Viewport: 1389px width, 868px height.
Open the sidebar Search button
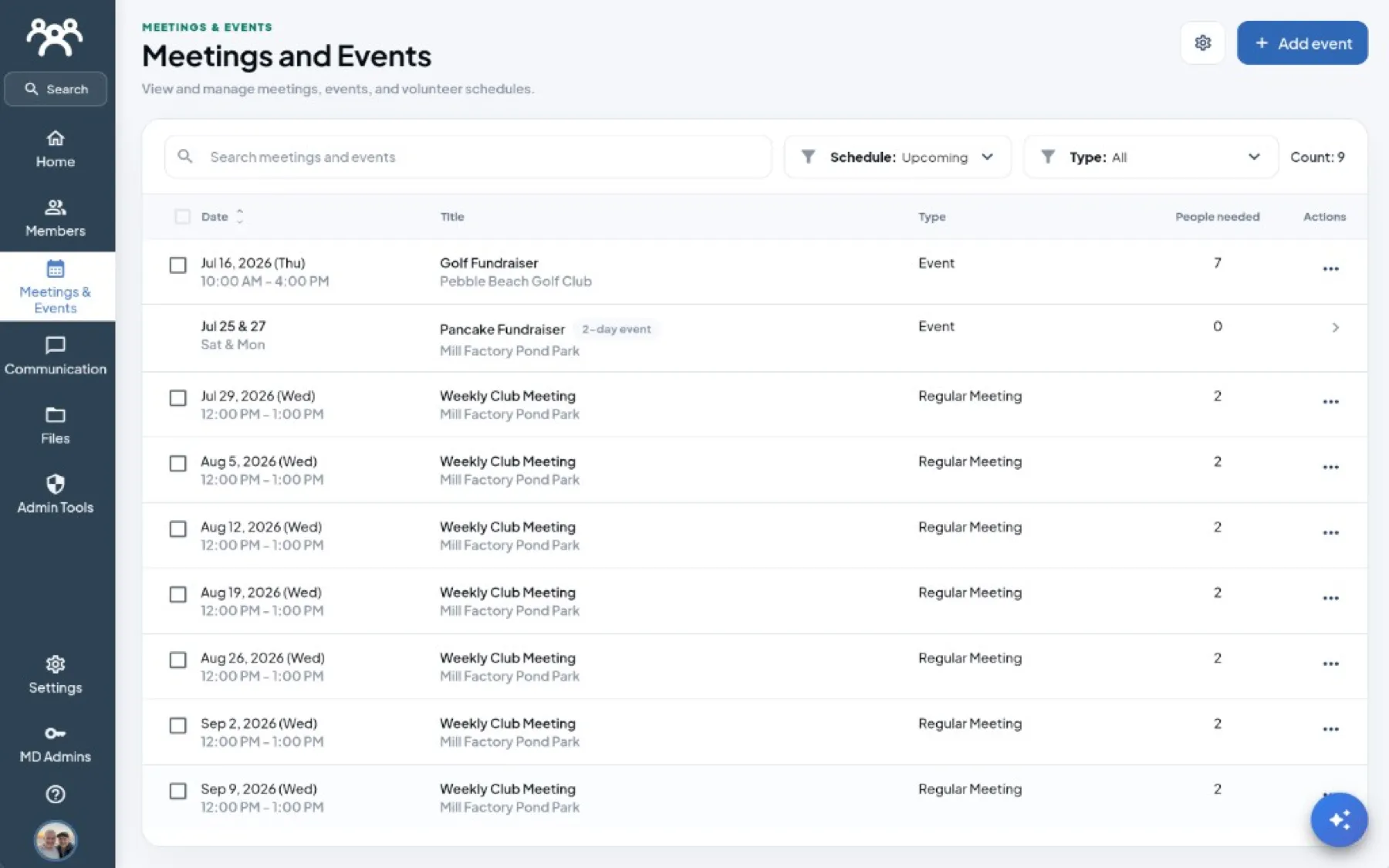[x=56, y=89]
